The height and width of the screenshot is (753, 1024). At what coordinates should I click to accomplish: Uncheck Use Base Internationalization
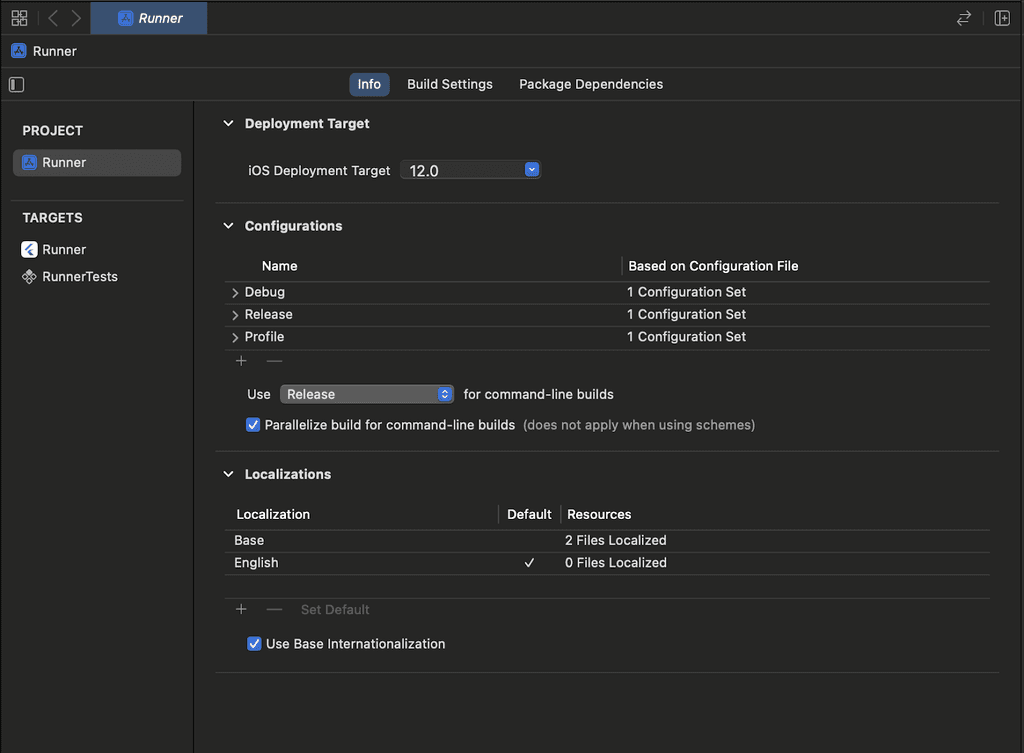tap(254, 643)
